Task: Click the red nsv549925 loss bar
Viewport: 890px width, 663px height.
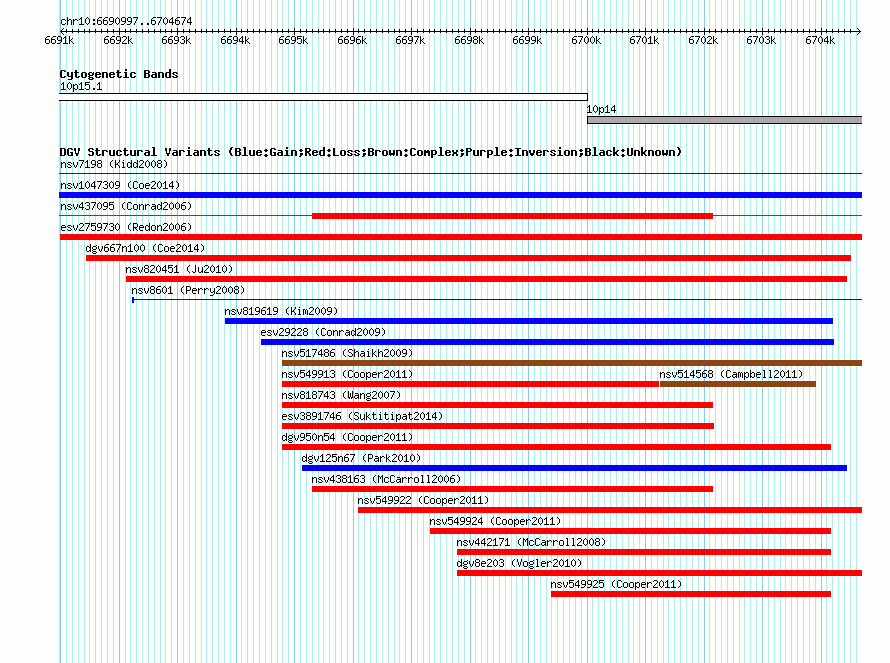Action: (691, 594)
